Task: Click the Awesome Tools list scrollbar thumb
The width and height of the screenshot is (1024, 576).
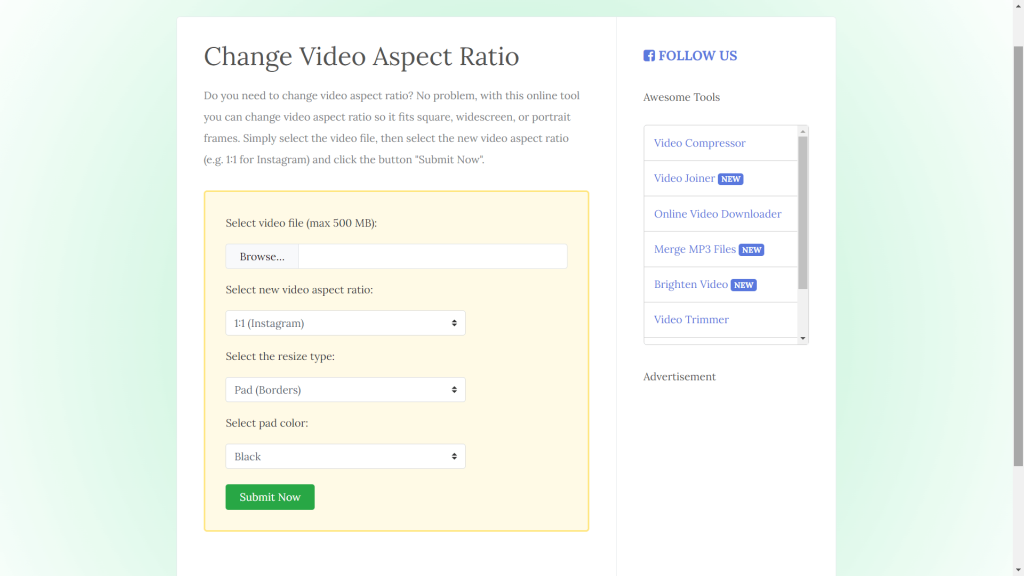Action: pyautogui.click(x=803, y=212)
